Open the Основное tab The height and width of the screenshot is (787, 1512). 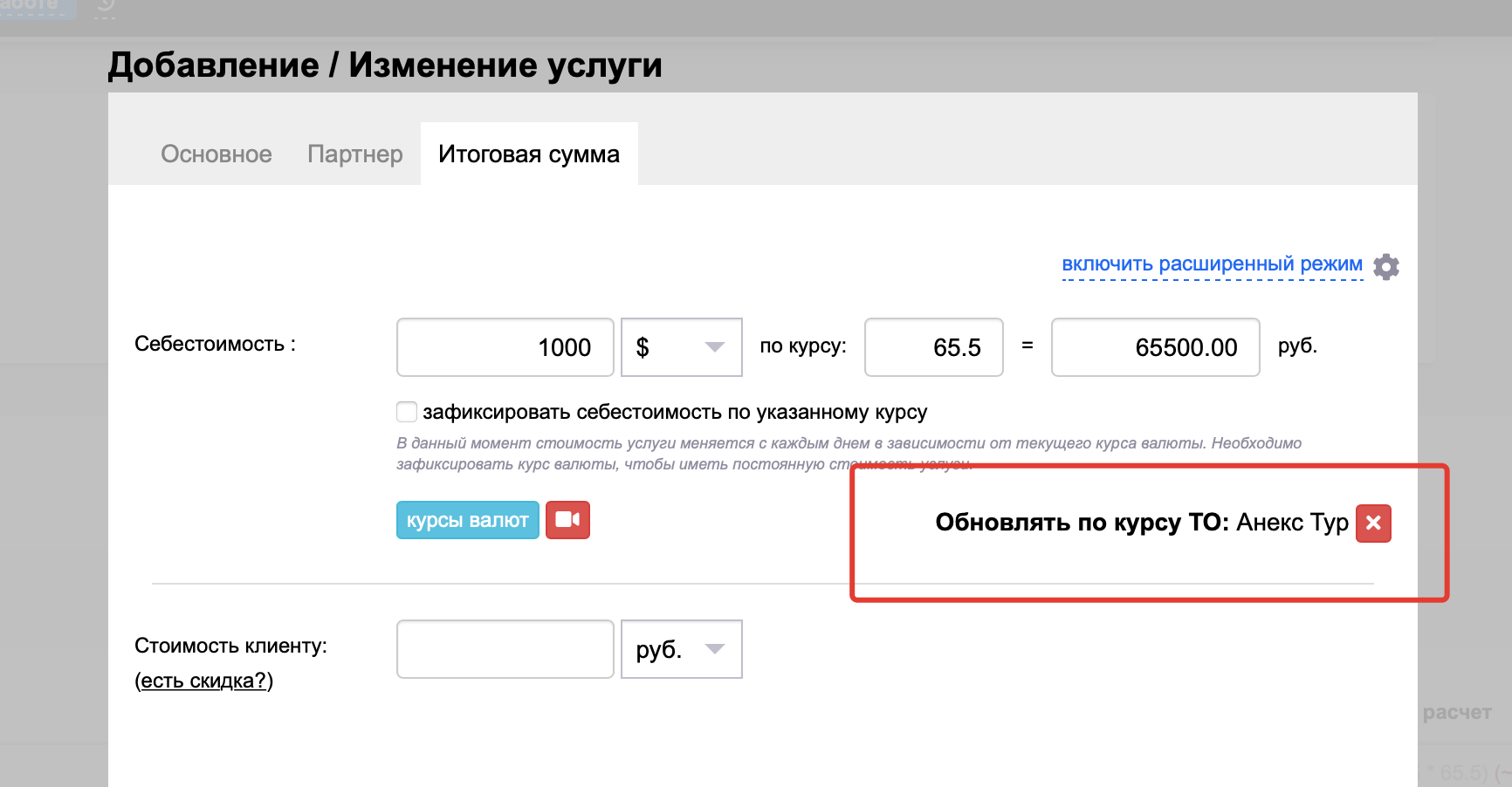[216, 154]
